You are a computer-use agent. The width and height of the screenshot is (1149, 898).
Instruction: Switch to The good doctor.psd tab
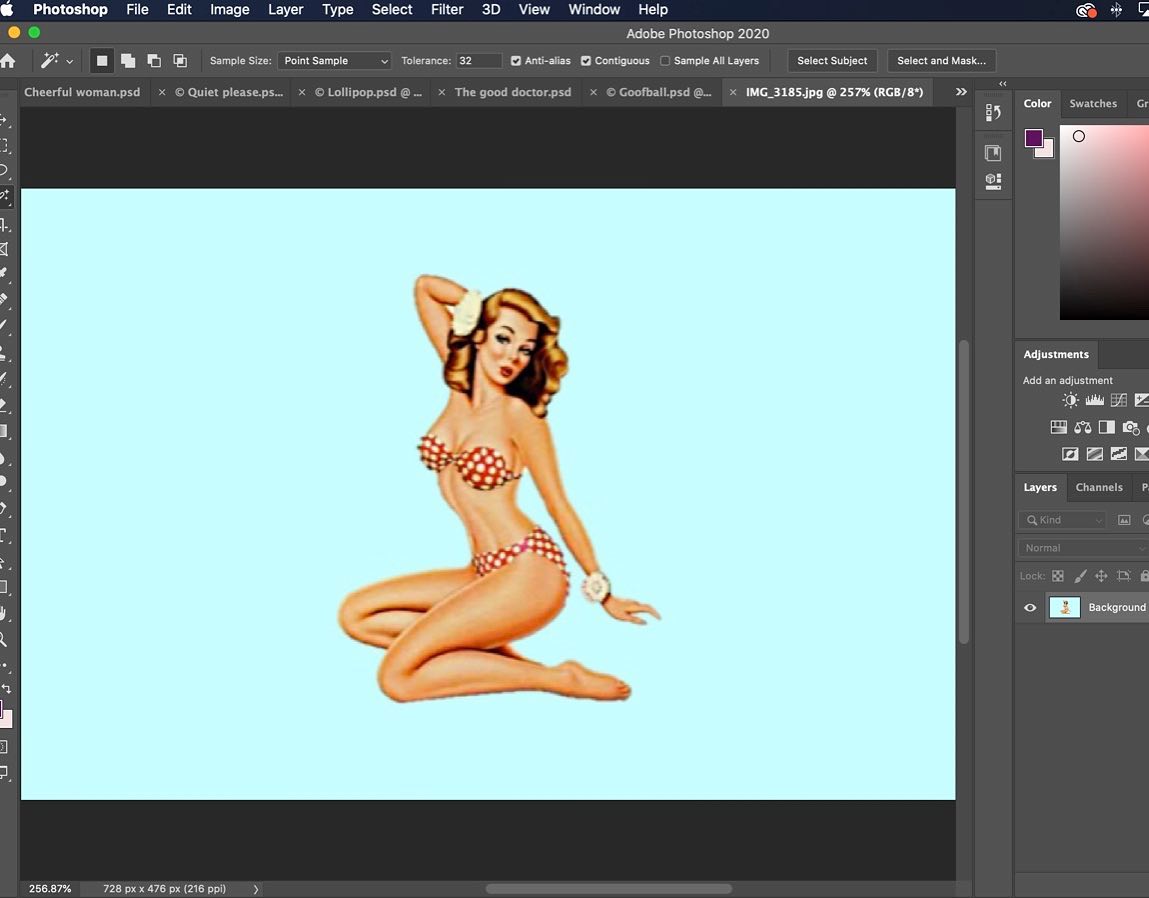513,92
